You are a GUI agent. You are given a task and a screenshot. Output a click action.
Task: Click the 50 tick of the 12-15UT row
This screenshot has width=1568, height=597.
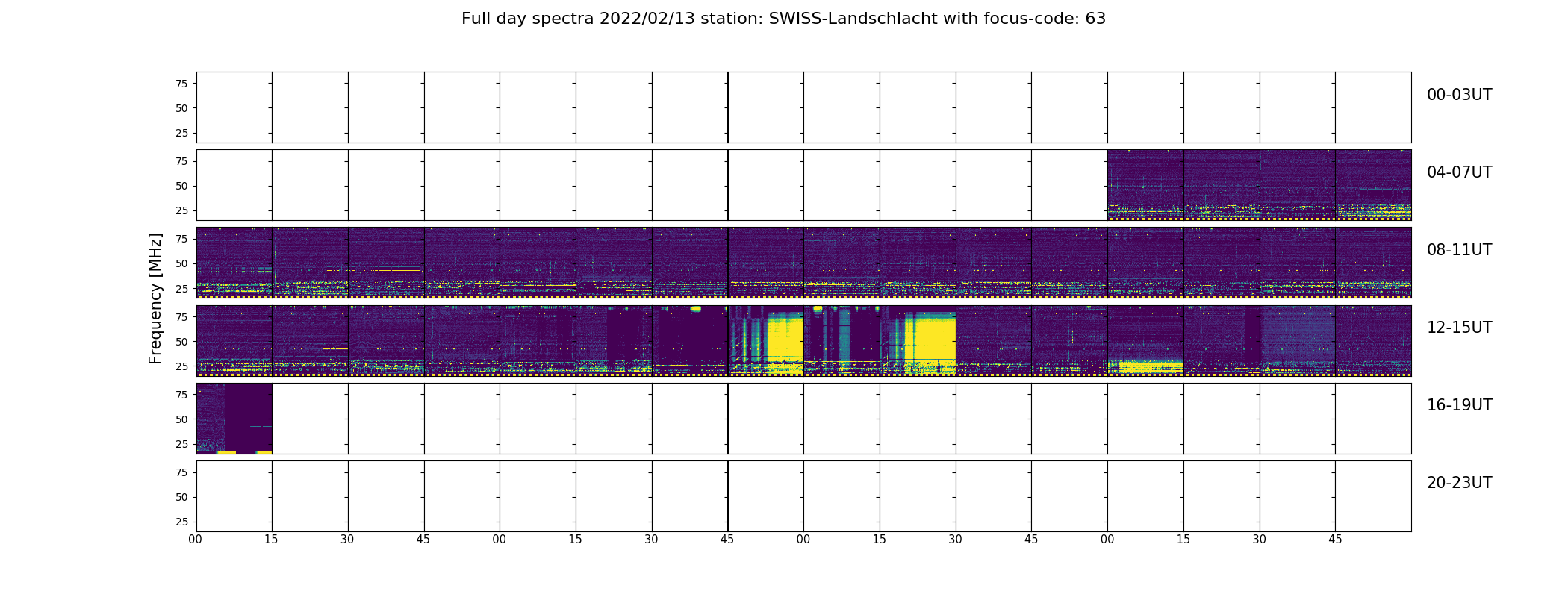(x=181, y=342)
